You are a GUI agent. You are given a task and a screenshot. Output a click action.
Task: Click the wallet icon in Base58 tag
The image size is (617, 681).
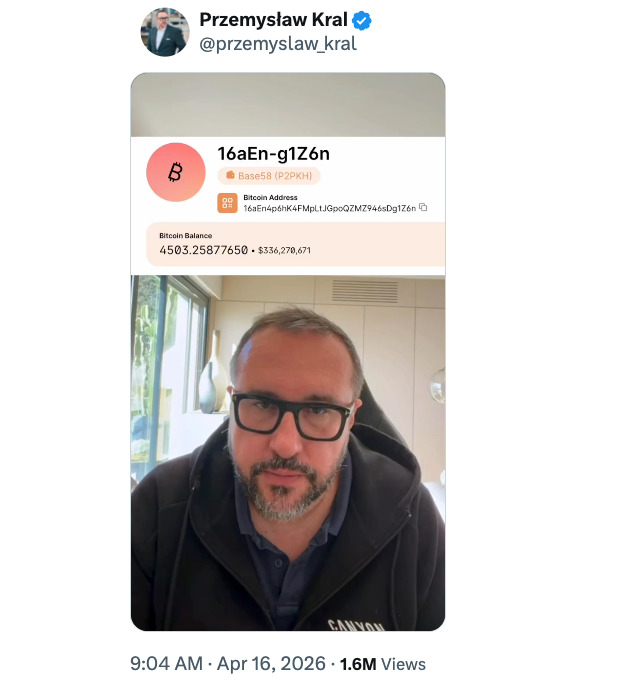(230, 175)
